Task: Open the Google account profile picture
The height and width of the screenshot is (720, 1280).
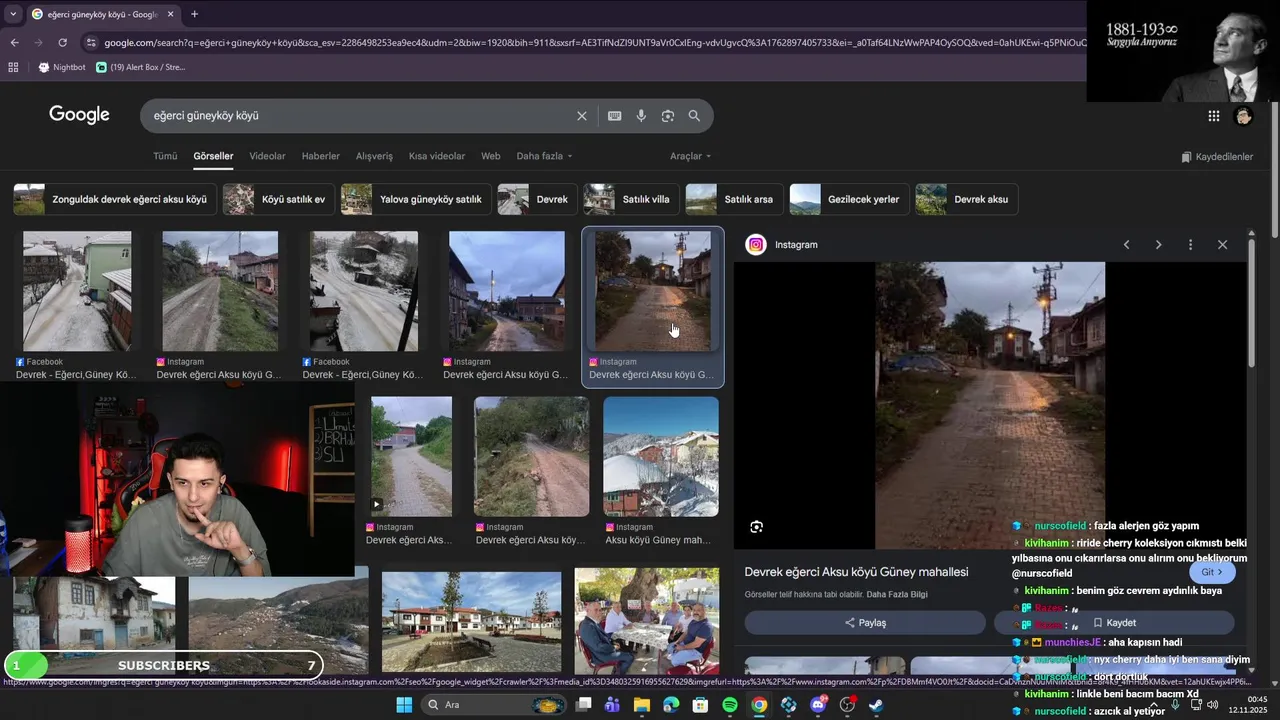Action: click(x=1244, y=116)
